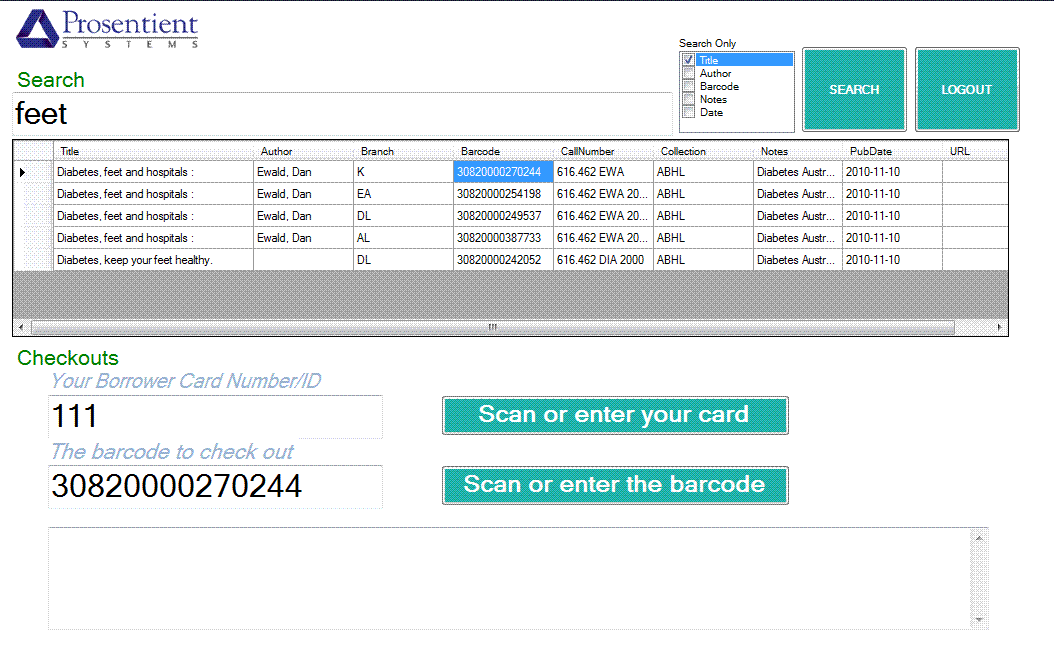The height and width of the screenshot is (669, 1054).
Task: Click 'Scan or enter the barcode' button
Action: coord(614,485)
